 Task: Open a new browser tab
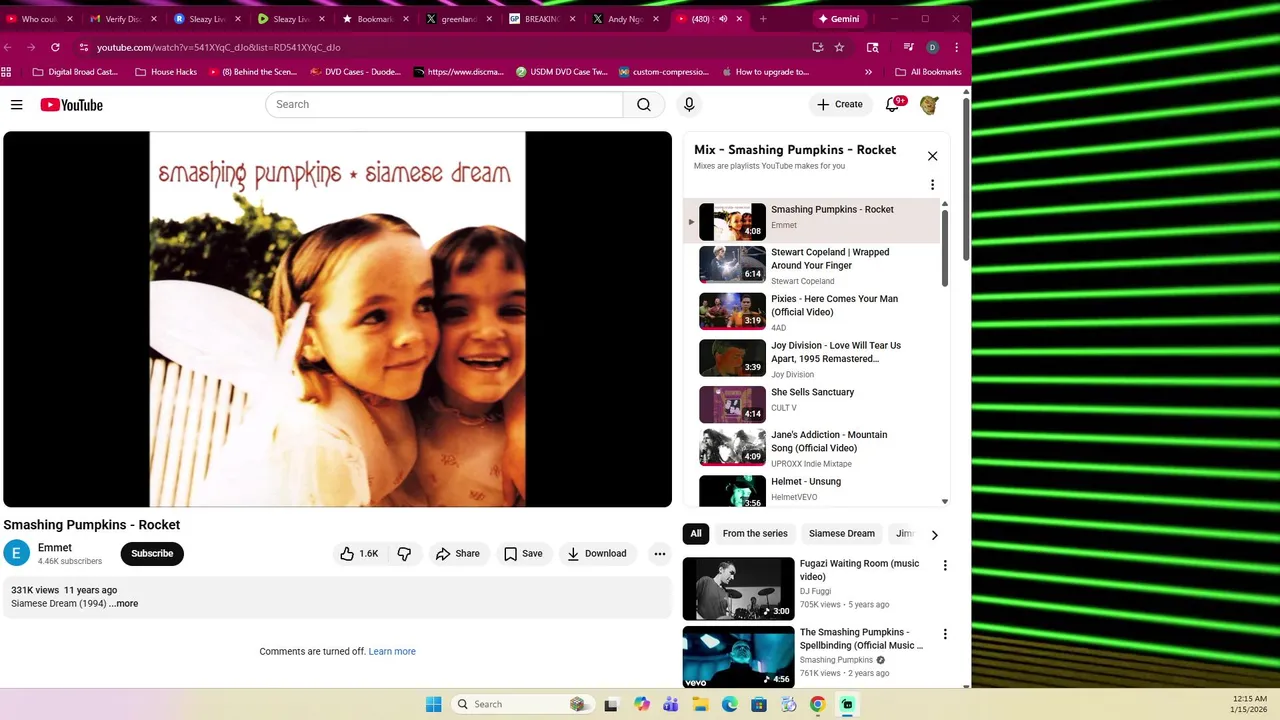(x=763, y=19)
